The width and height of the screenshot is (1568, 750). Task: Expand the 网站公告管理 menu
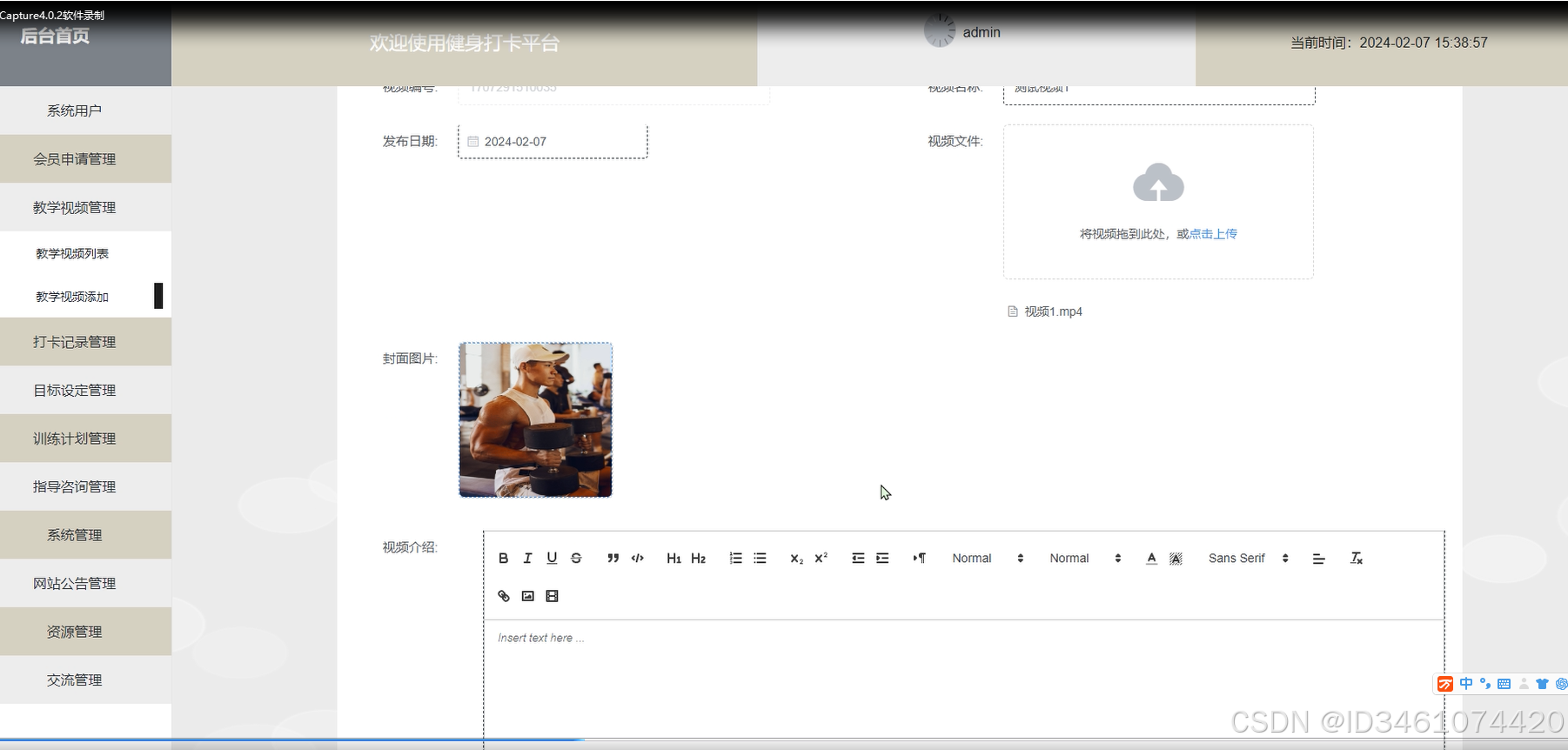[85, 583]
